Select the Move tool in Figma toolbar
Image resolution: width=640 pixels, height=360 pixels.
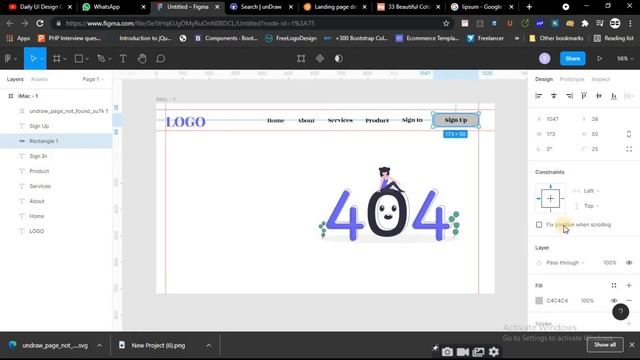tap(33, 59)
